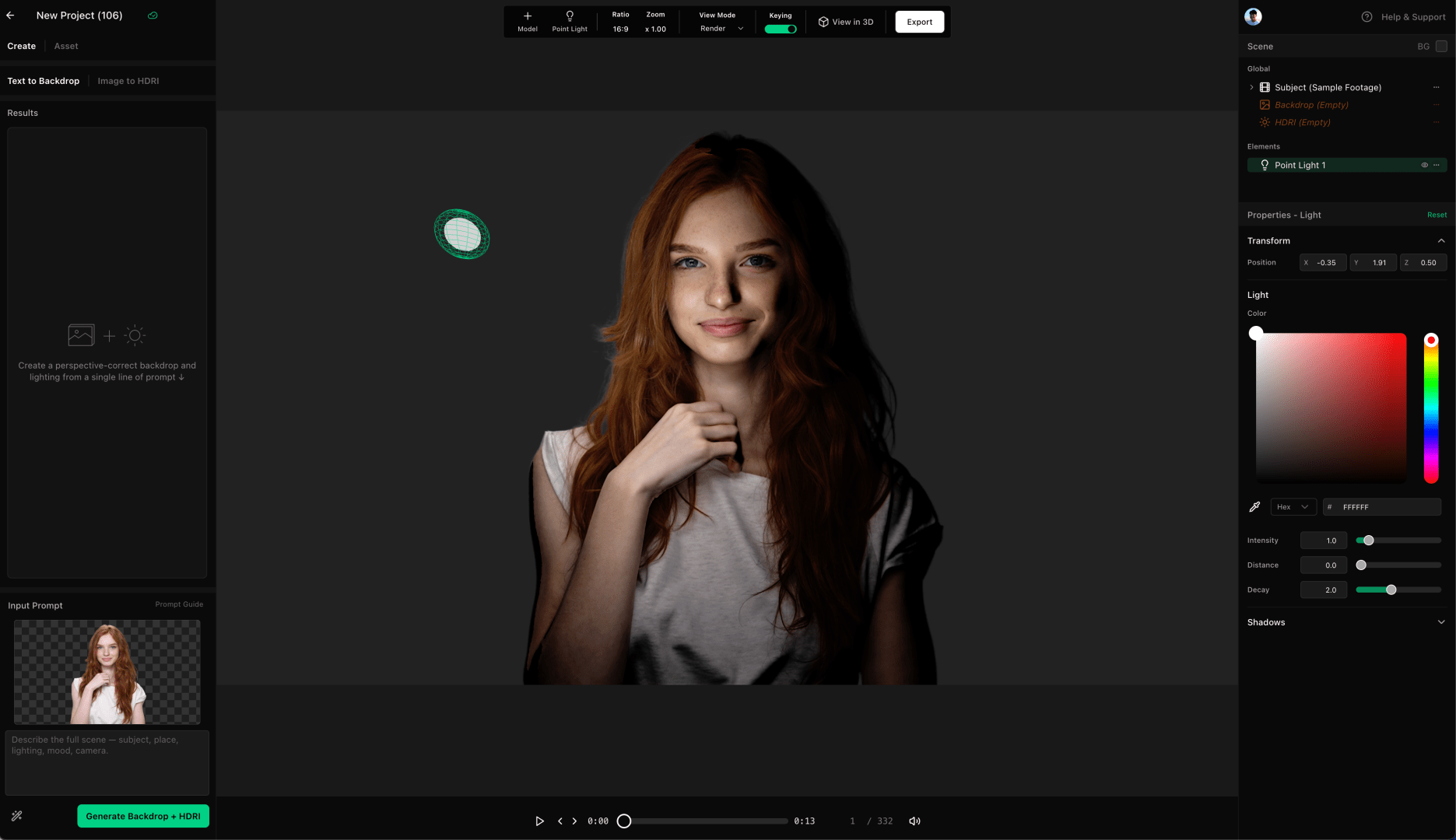Click the Generate Backdrop + HDRI button

(142, 816)
